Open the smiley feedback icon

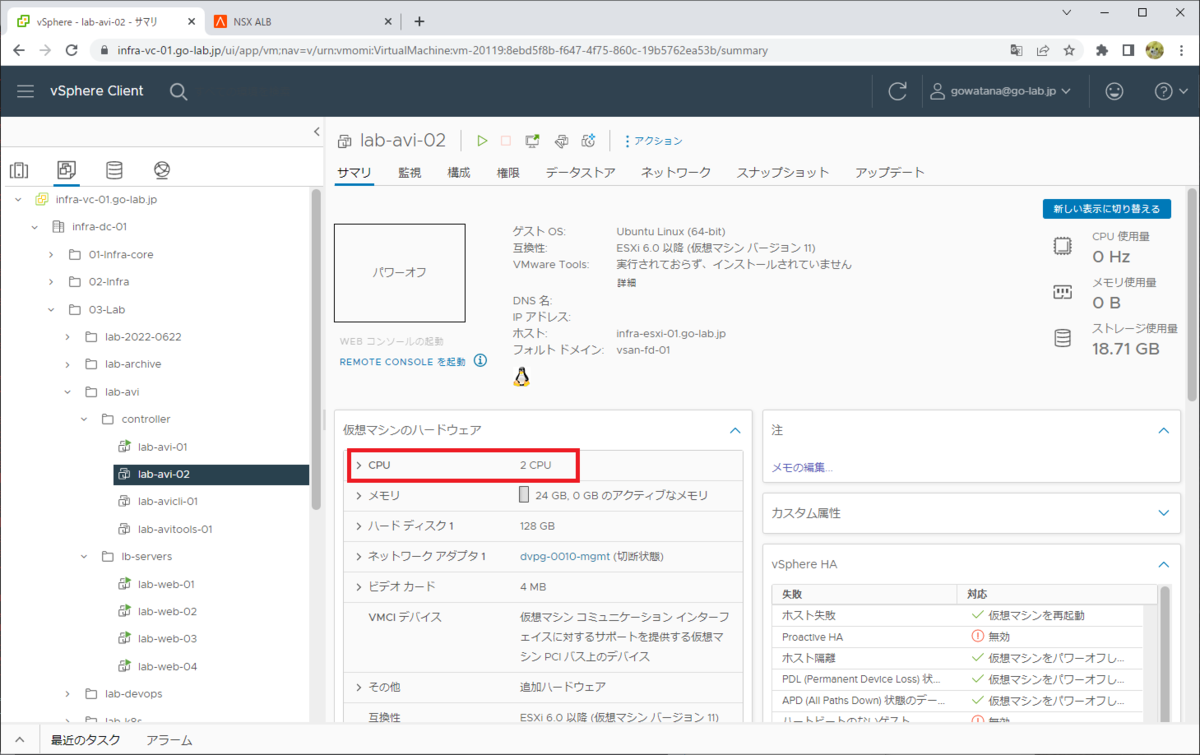1114,91
